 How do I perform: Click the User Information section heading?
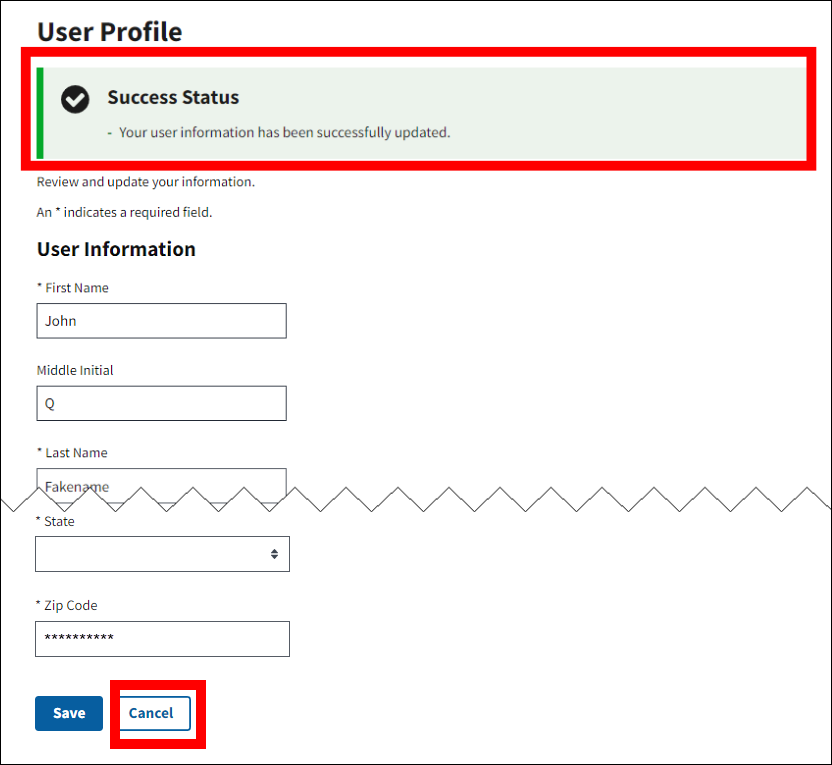pyautogui.click(x=116, y=249)
